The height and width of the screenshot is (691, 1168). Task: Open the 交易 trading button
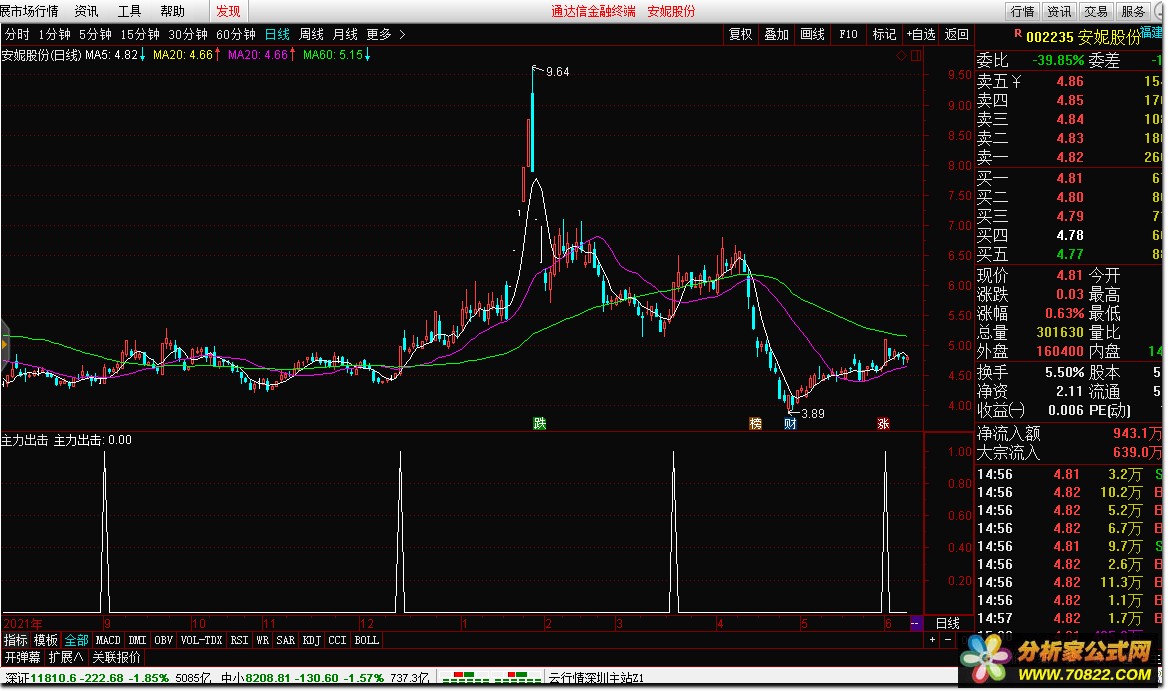(1096, 11)
